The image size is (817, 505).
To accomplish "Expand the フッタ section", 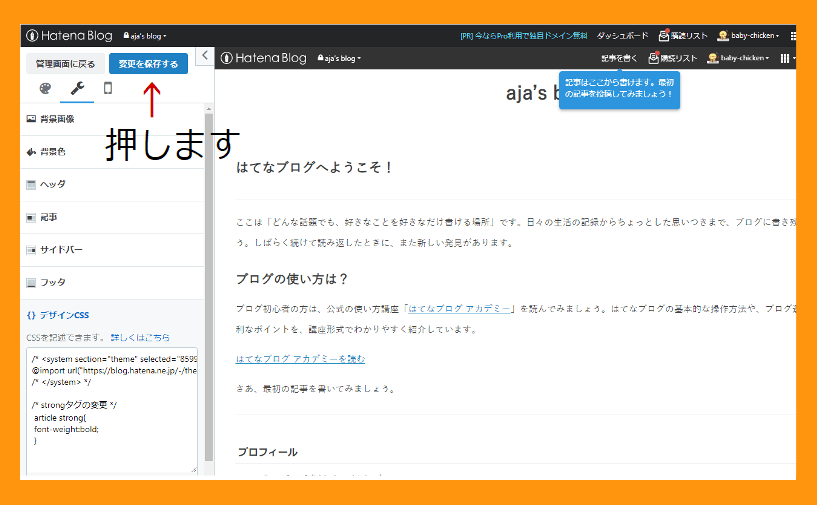I will point(112,282).
